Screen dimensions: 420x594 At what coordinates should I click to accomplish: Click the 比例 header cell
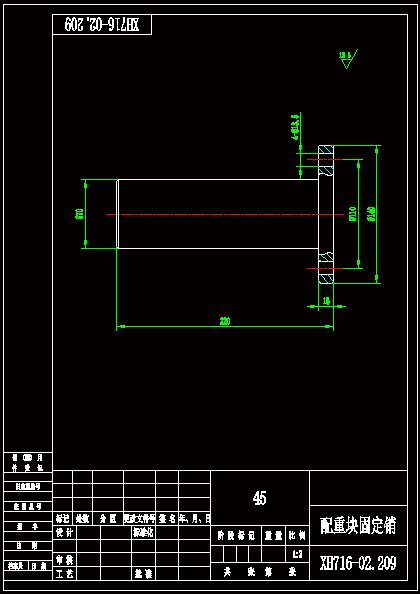(297, 536)
